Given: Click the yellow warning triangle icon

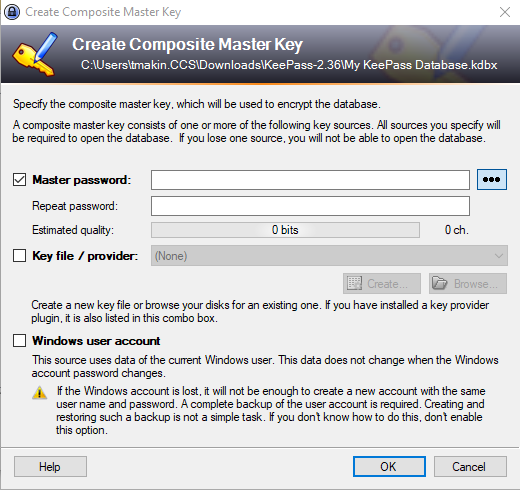Looking at the screenshot, I should click(x=39, y=392).
